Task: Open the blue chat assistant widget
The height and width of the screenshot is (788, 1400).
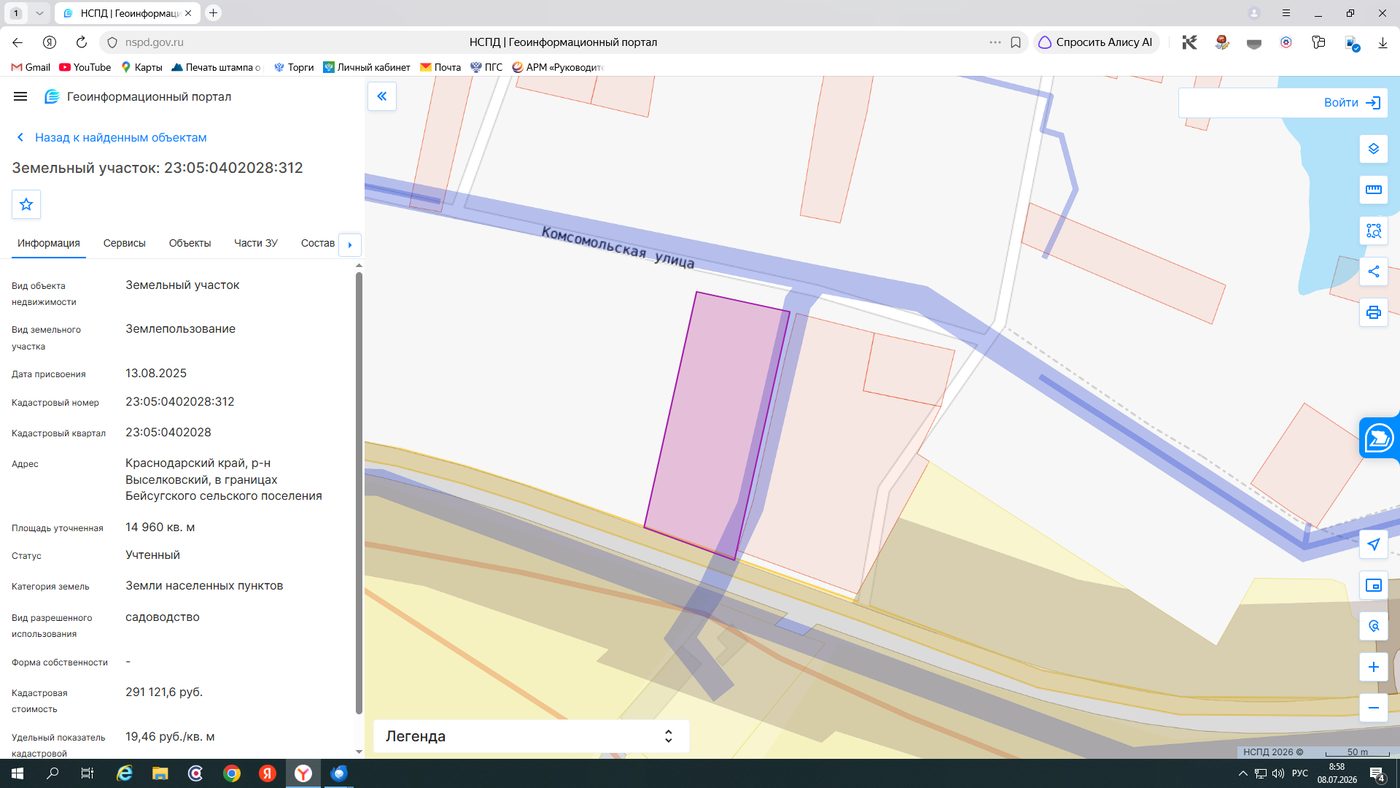Action: click(x=1380, y=438)
